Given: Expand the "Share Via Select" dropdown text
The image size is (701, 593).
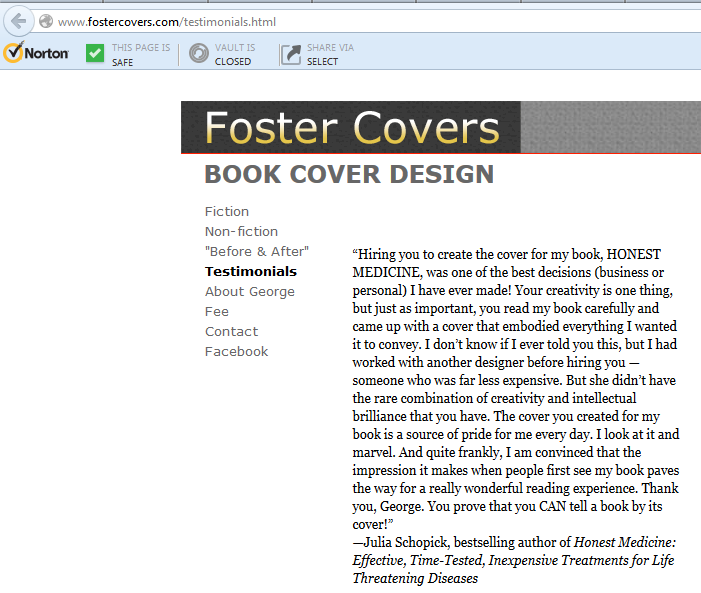Looking at the screenshot, I should coord(330,54).
